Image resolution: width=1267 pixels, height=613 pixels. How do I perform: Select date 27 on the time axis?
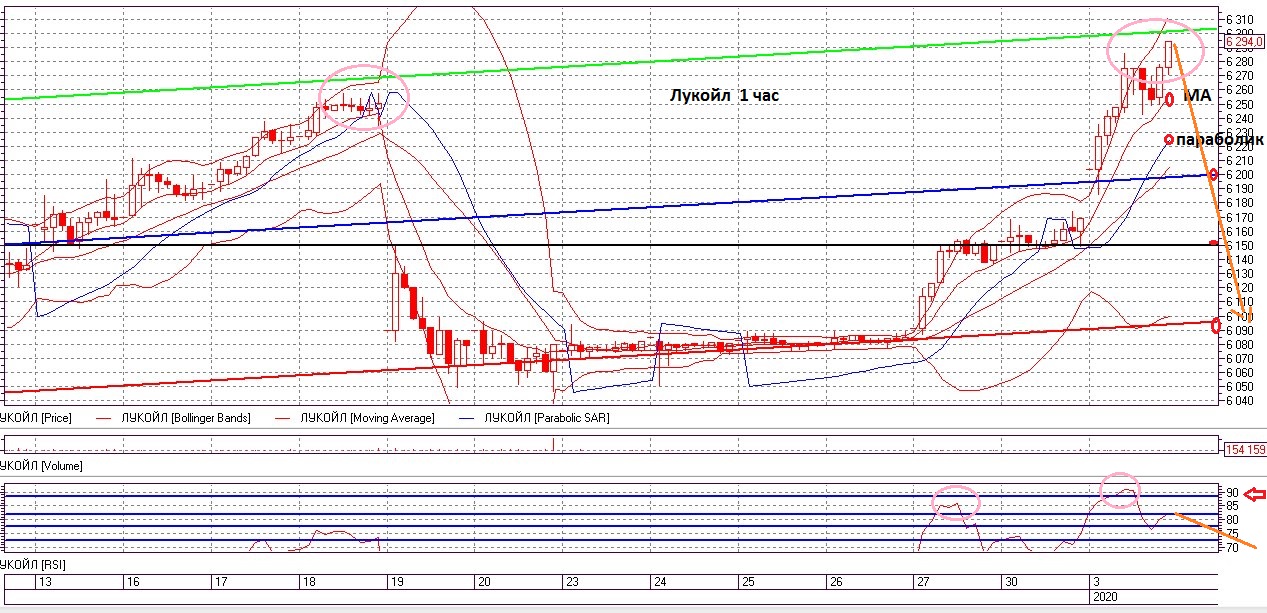[922, 581]
